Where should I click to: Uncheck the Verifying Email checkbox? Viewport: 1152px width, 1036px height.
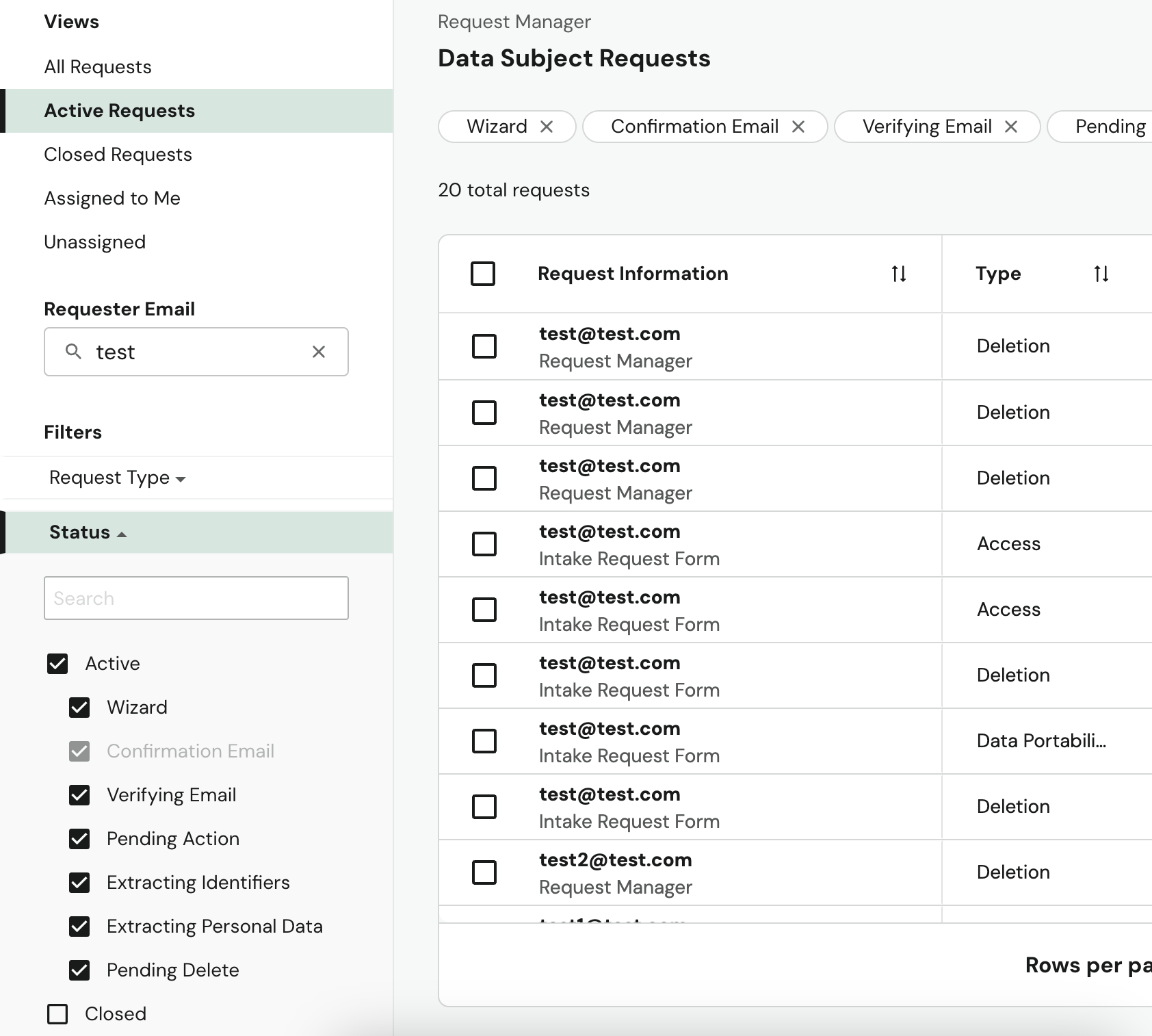tap(79, 795)
